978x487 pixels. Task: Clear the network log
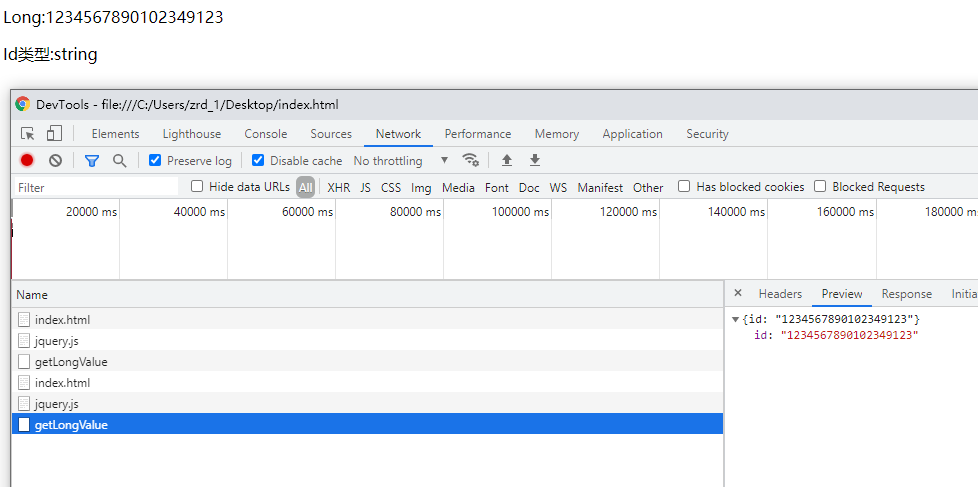click(56, 161)
